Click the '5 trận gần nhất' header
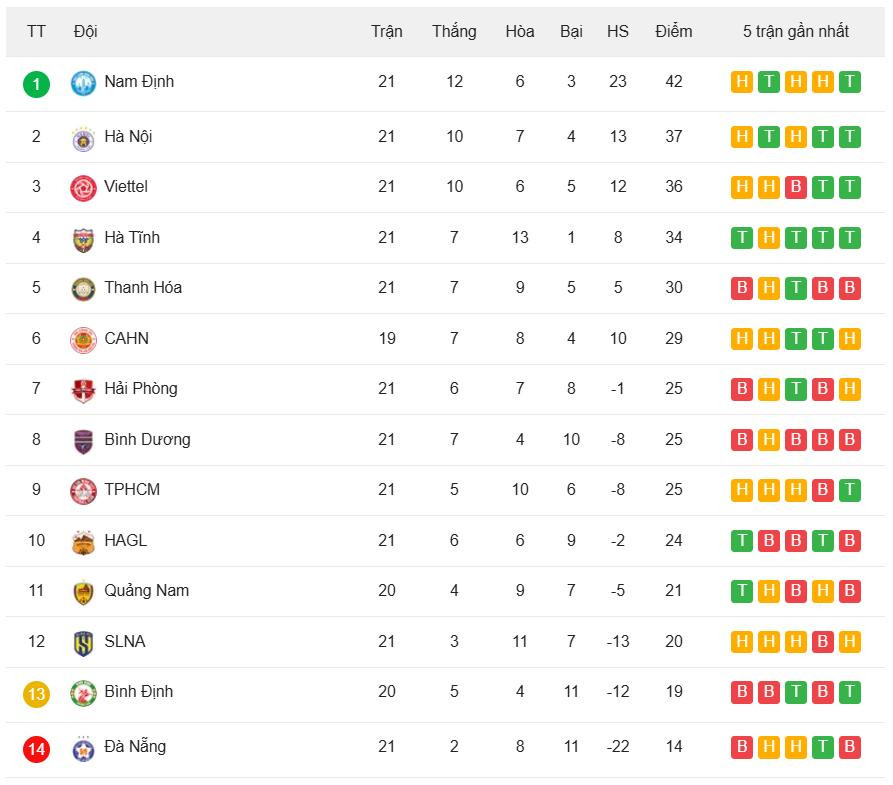The width and height of the screenshot is (893, 785). 795,31
